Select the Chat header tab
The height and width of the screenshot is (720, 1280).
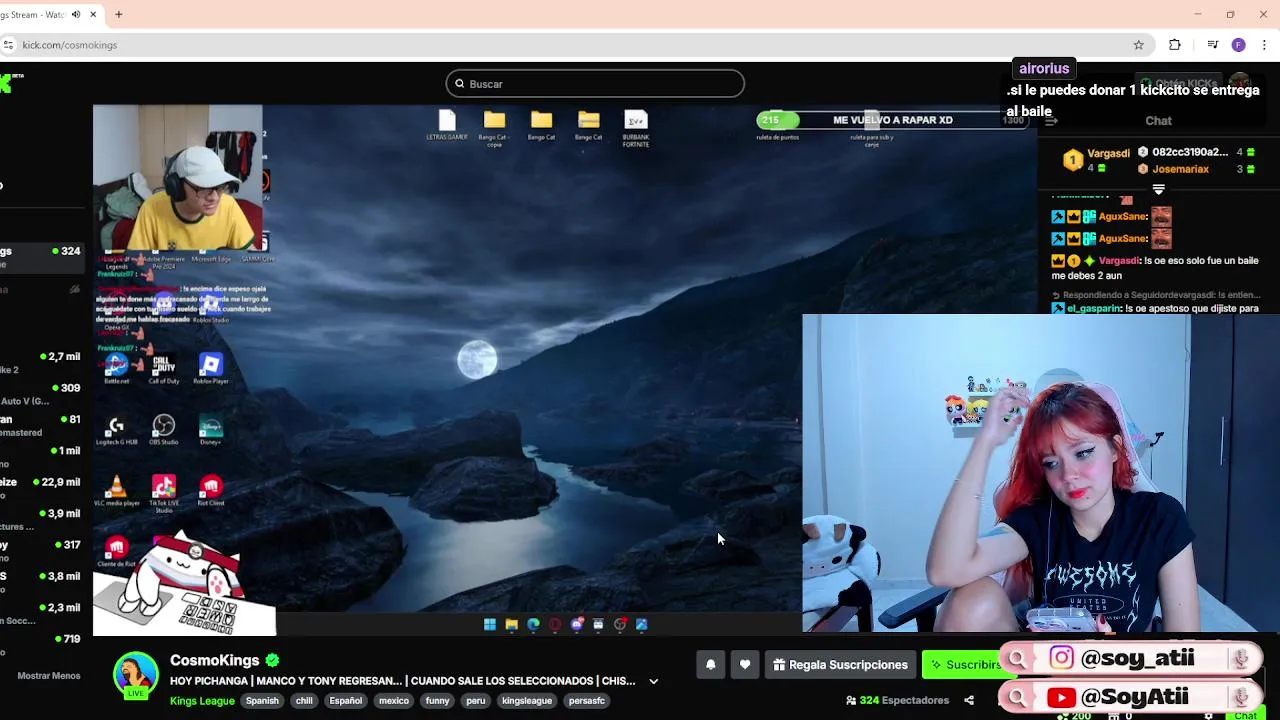click(1158, 121)
